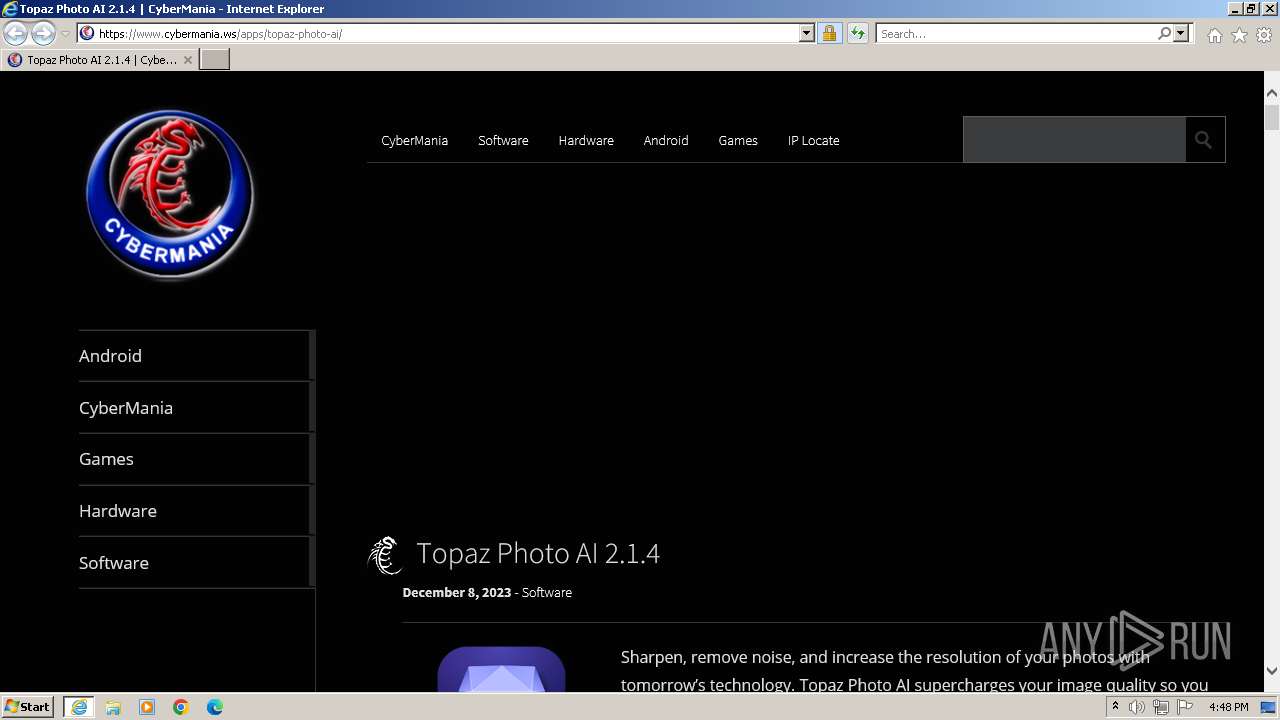This screenshot has width=1280, height=720.
Task: Open Android in top navigation
Action: coord(666,140)
